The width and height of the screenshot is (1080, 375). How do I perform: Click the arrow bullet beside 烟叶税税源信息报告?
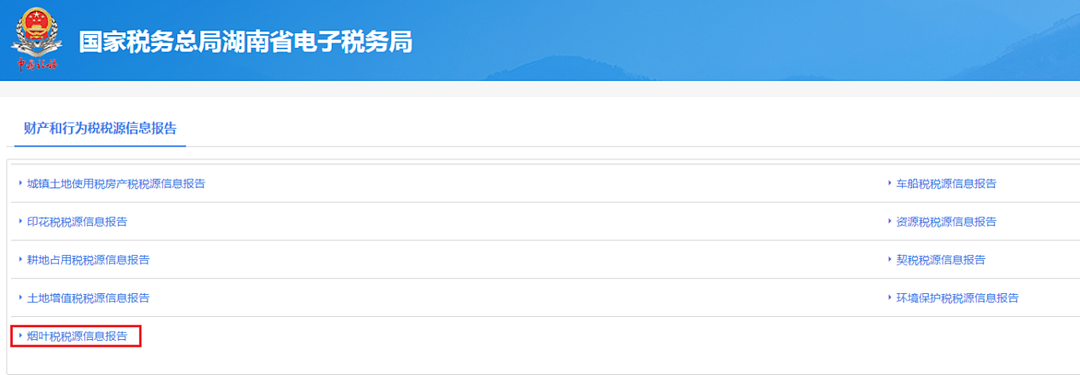pyautogui.click(x=21, y=336)
